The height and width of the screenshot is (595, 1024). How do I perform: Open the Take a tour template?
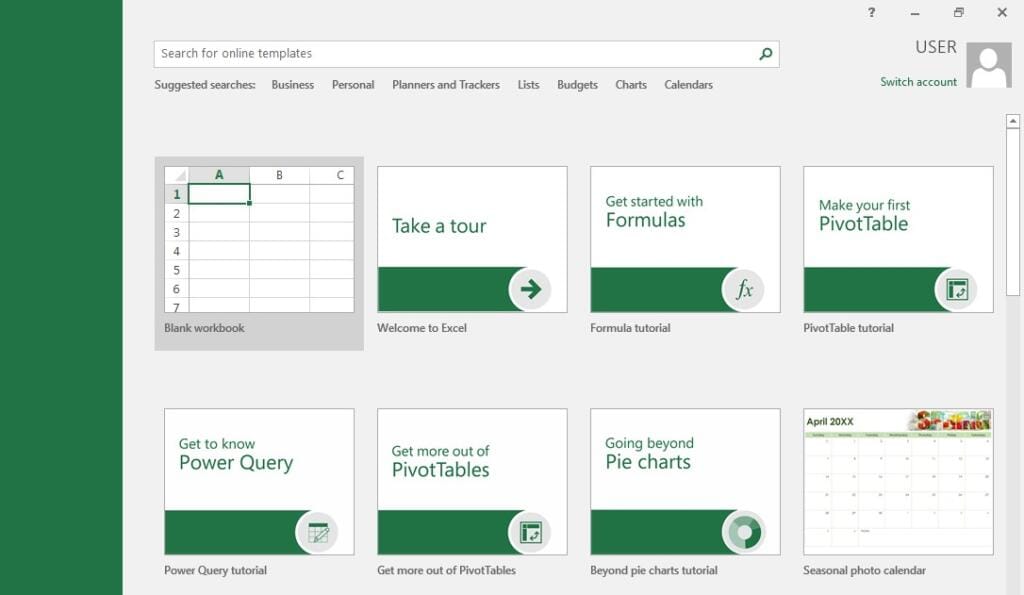472,239
